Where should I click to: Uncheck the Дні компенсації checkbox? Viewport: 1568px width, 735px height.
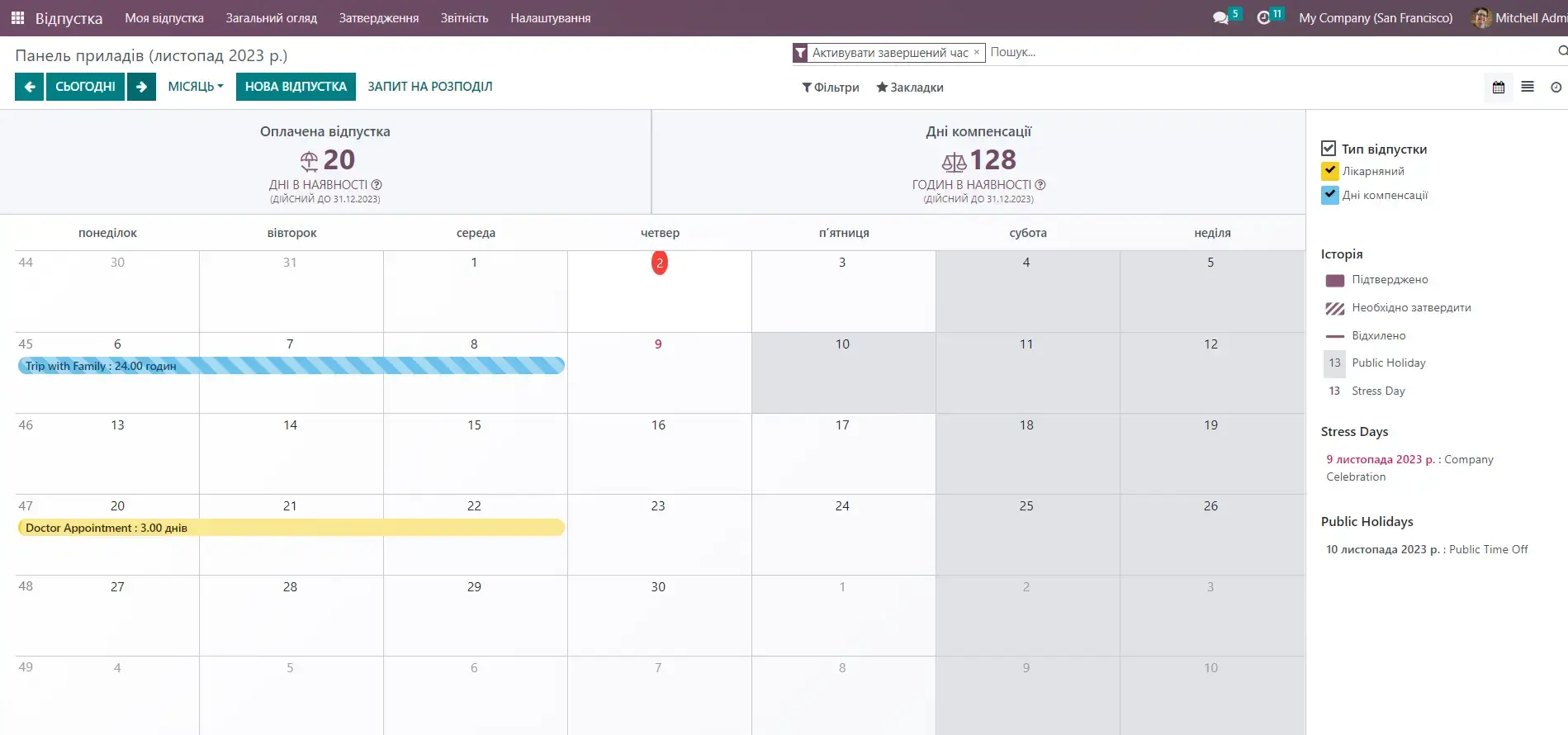click(x=1329, y=195)
